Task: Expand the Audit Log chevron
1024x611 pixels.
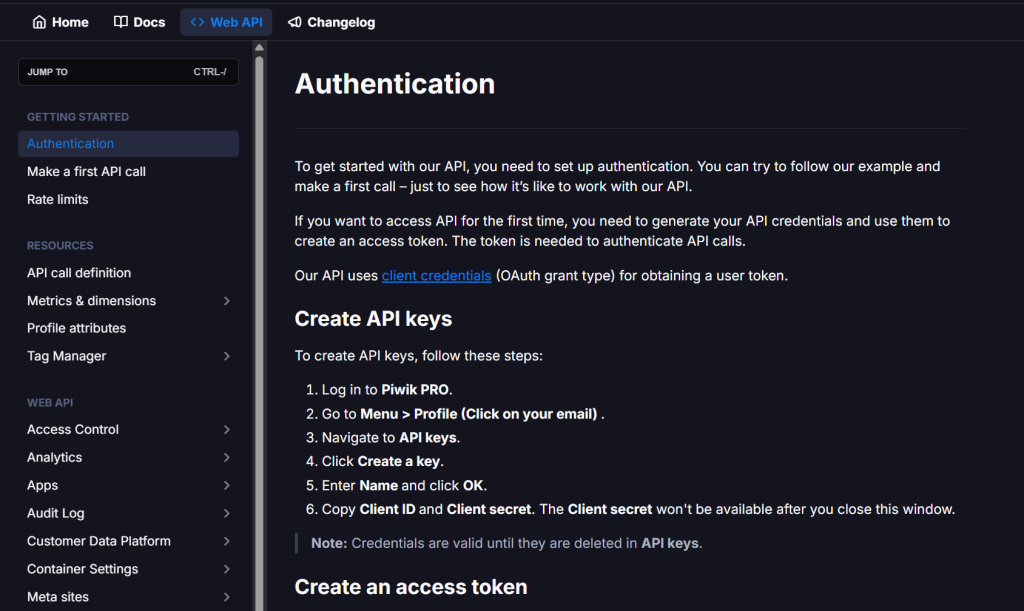Action: coord(227,514)
